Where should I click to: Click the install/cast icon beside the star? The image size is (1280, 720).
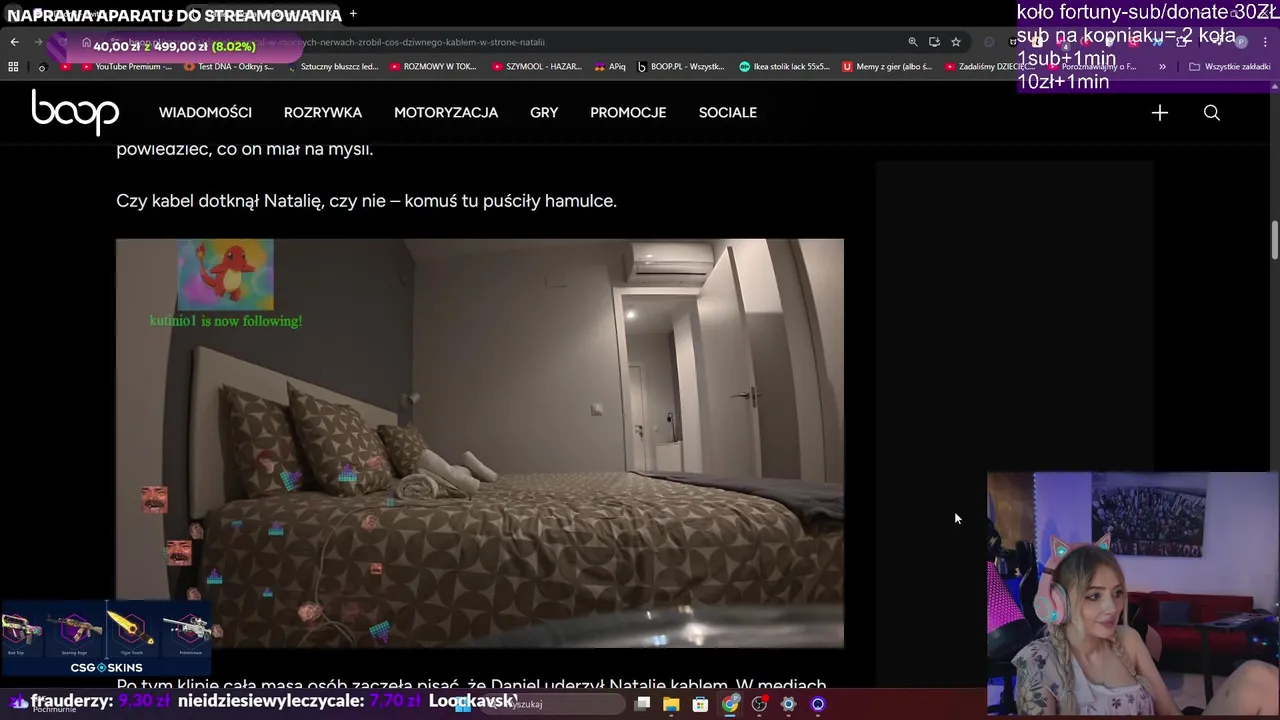(934, 42)
